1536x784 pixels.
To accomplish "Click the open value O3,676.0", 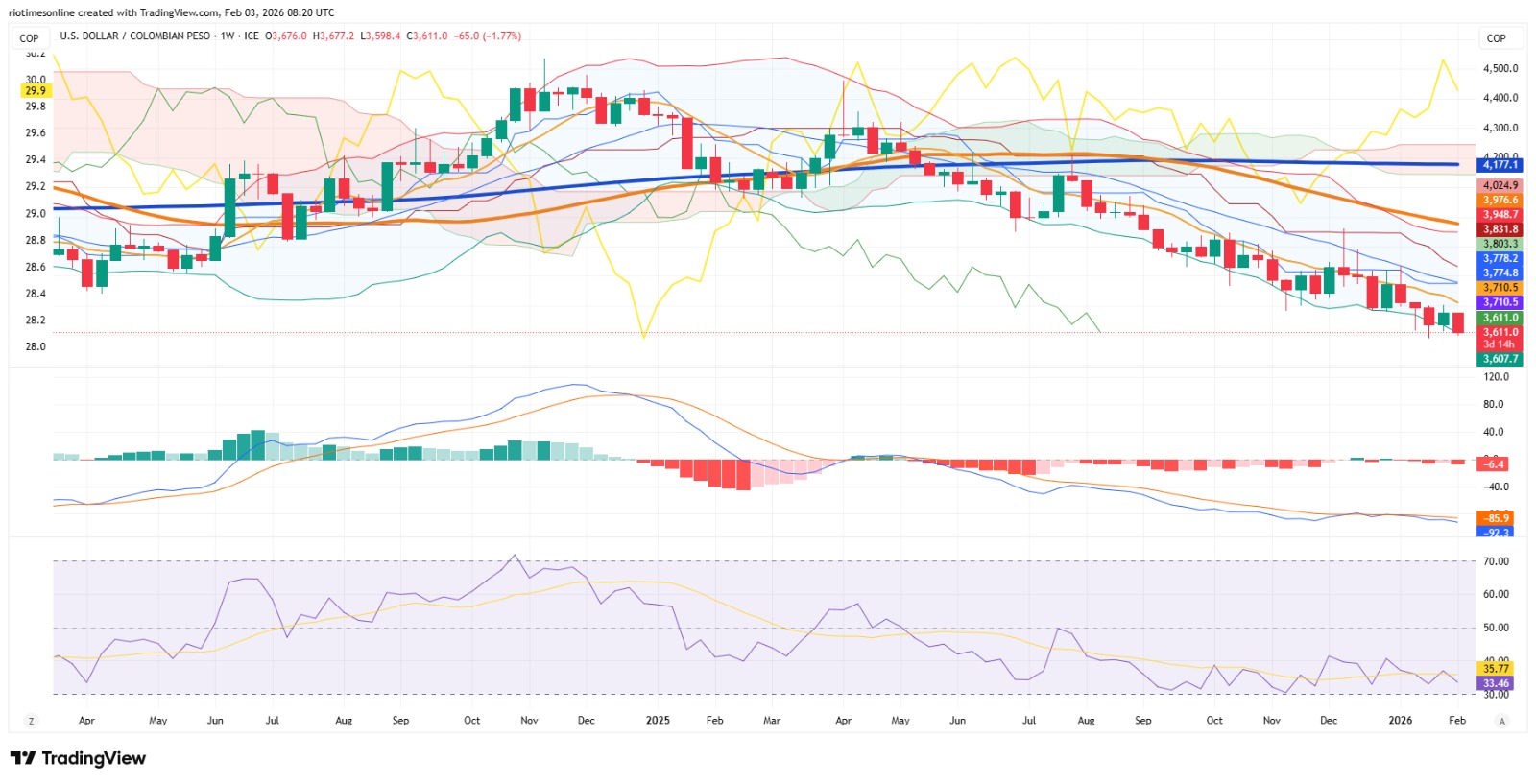I will [286, 36].
